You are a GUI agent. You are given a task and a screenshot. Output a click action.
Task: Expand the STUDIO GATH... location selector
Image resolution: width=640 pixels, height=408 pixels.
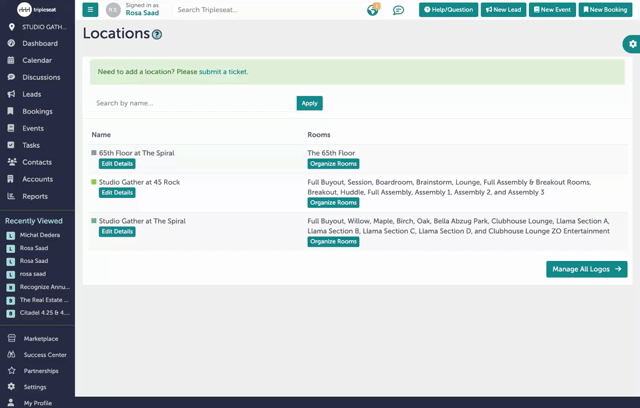[x=38, y=27]
